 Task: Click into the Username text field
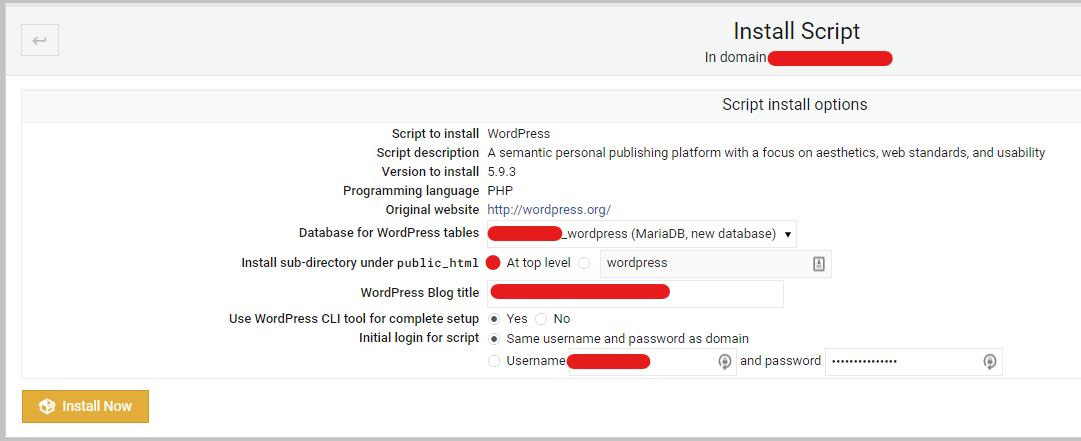tap(652, 362)
